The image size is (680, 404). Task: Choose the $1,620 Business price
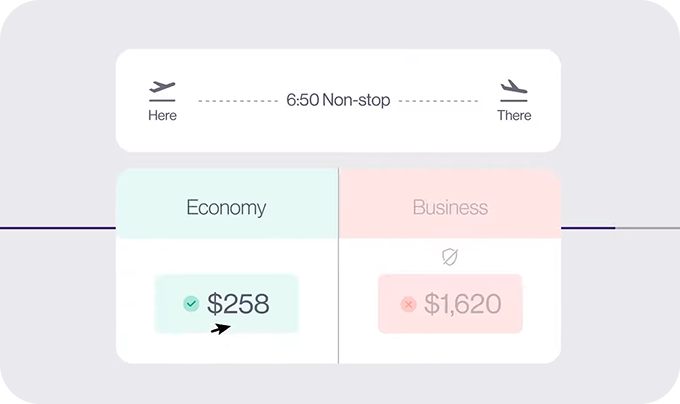[x=461, y=304]
